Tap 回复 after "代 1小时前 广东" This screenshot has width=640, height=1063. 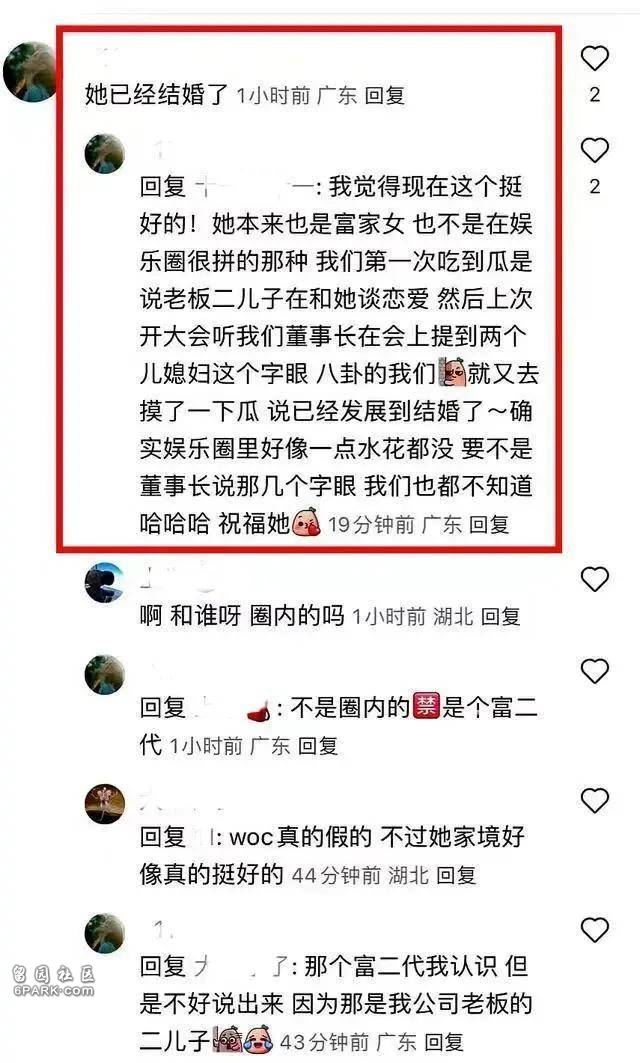point(318,746)
